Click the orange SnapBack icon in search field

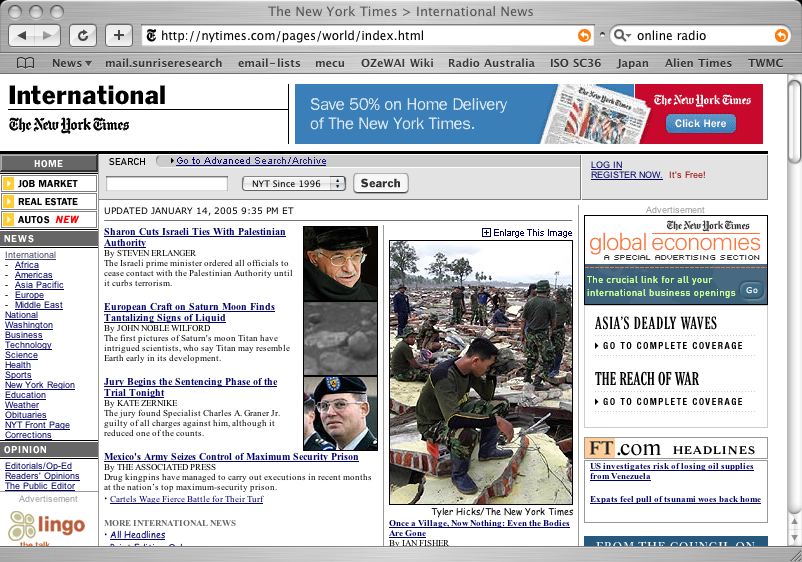tap(781, 35)
